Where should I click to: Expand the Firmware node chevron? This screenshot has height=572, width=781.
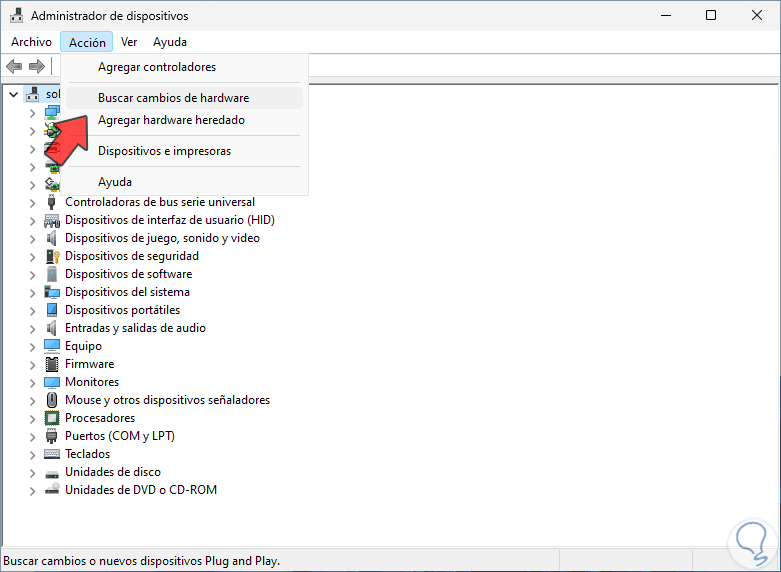click(x=32, y=365)
